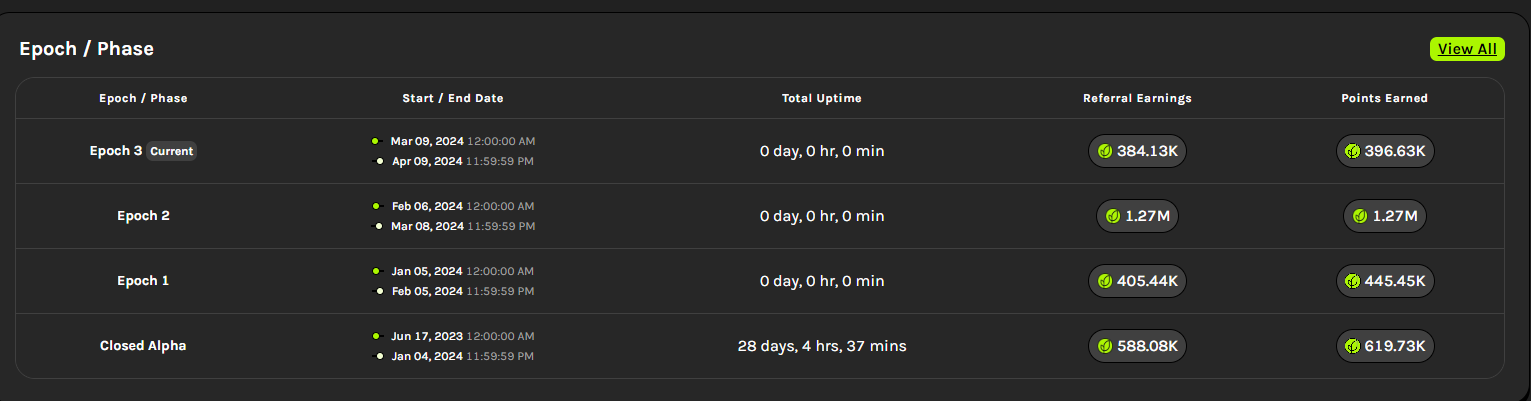Open the Epoch 2 row label
1531x401 pixels.
143,216
